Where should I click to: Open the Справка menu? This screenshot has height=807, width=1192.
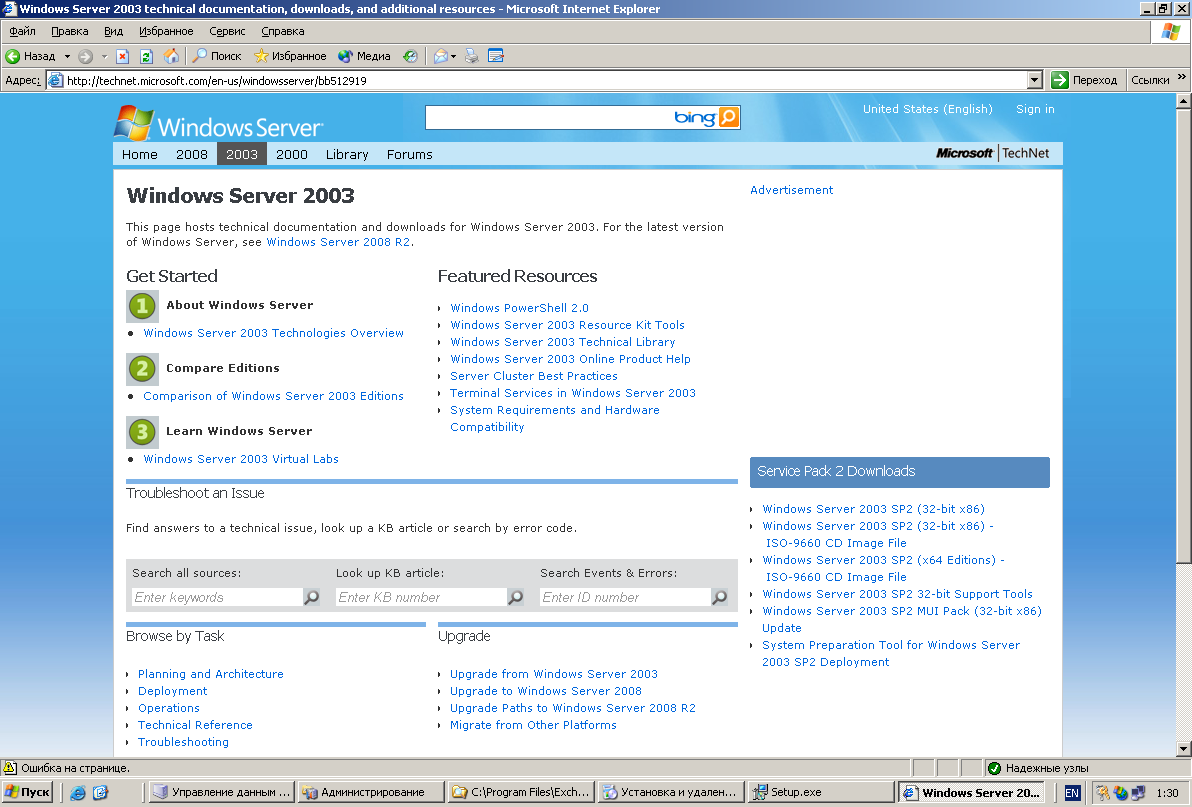pos(282,31)
